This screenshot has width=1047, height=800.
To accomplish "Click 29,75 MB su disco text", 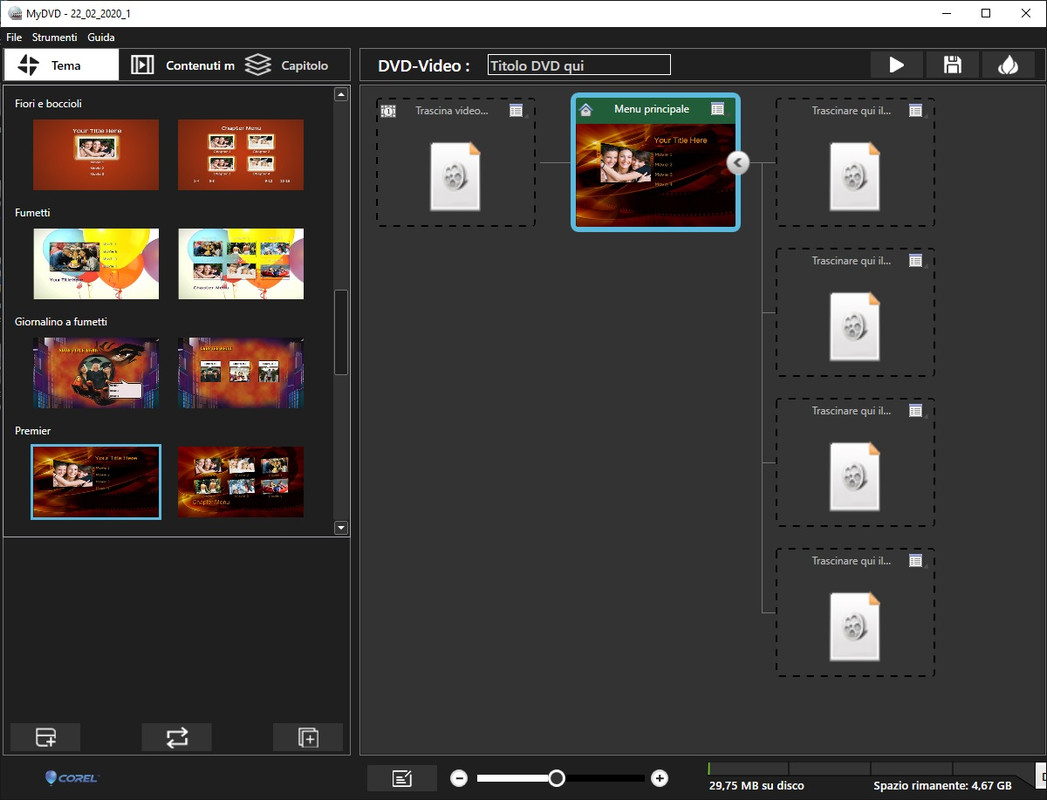I will pyautogui.click(x=757, y=786).
